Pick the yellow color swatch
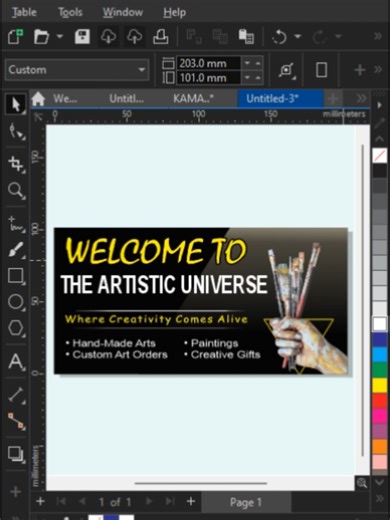390x520 pixels. tap(379, 385)
